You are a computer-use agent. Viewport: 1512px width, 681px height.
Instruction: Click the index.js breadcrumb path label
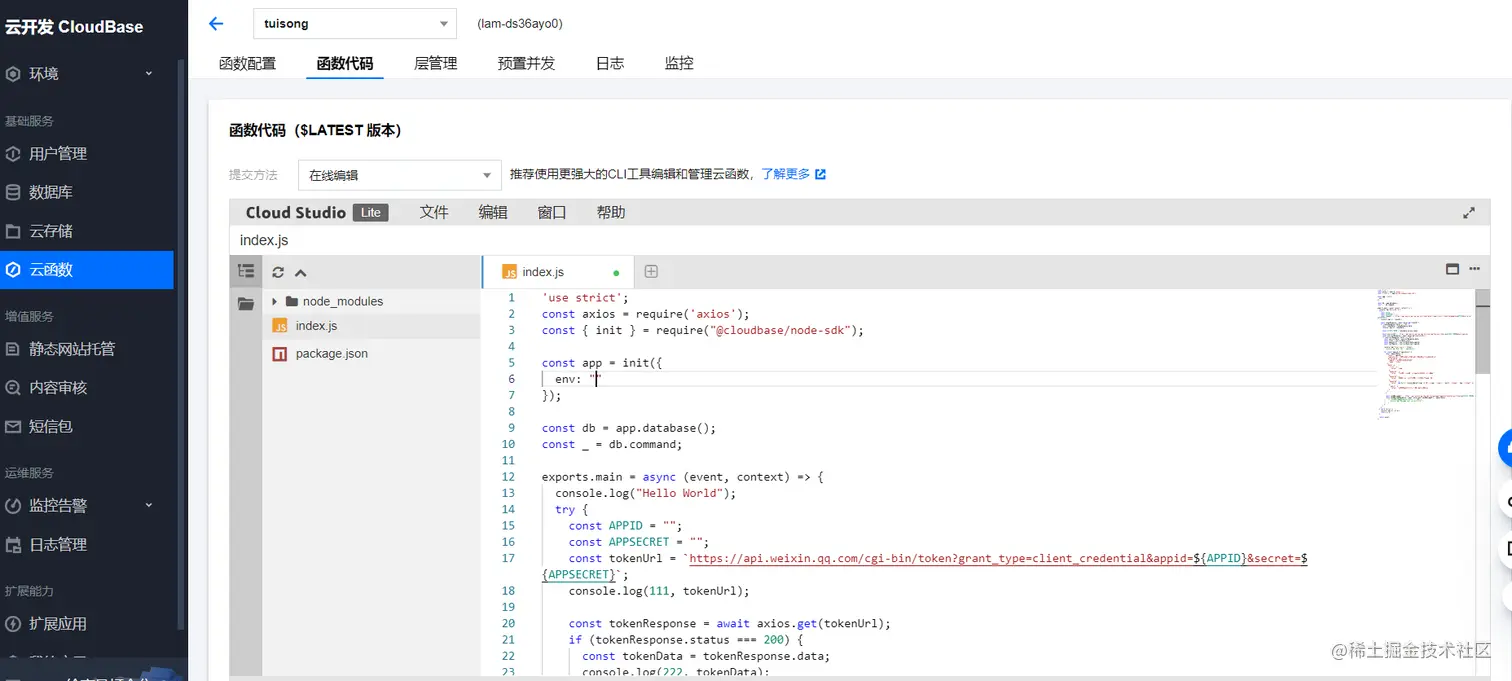coord(264,241)
